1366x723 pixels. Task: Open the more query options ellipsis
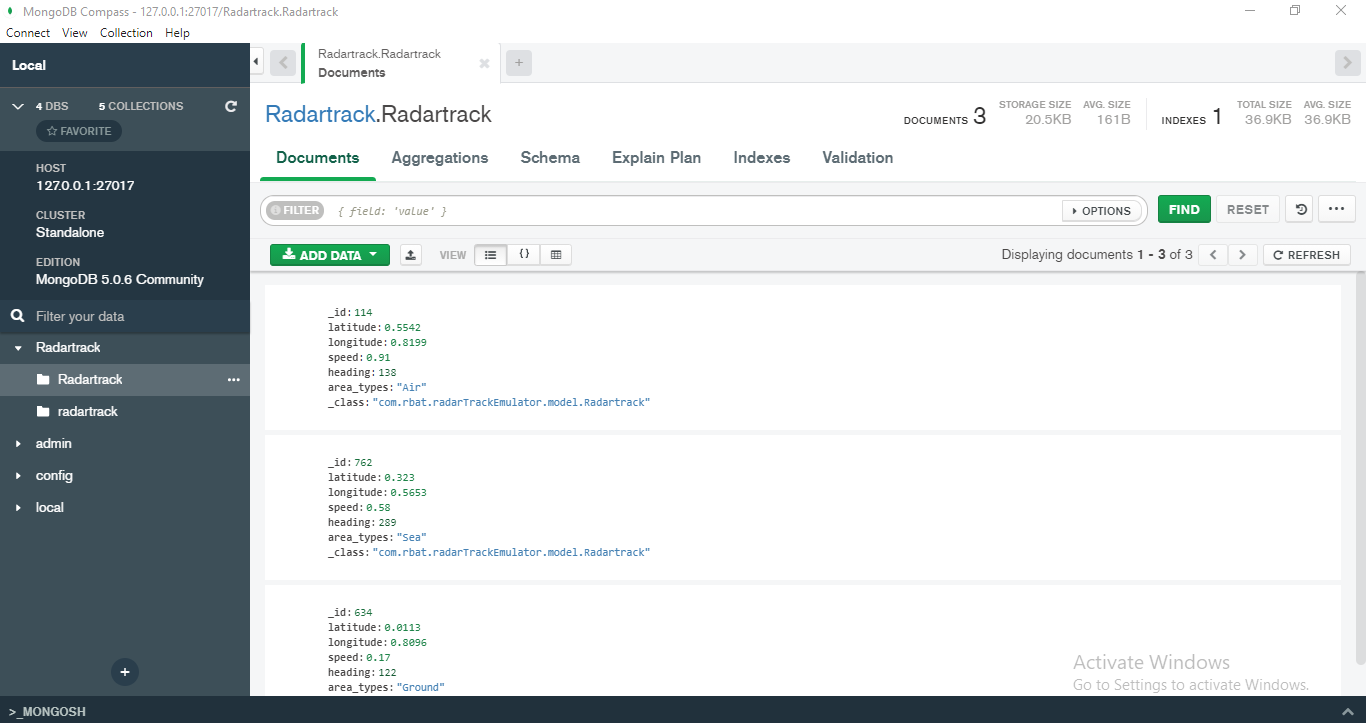coord(1337,210)
